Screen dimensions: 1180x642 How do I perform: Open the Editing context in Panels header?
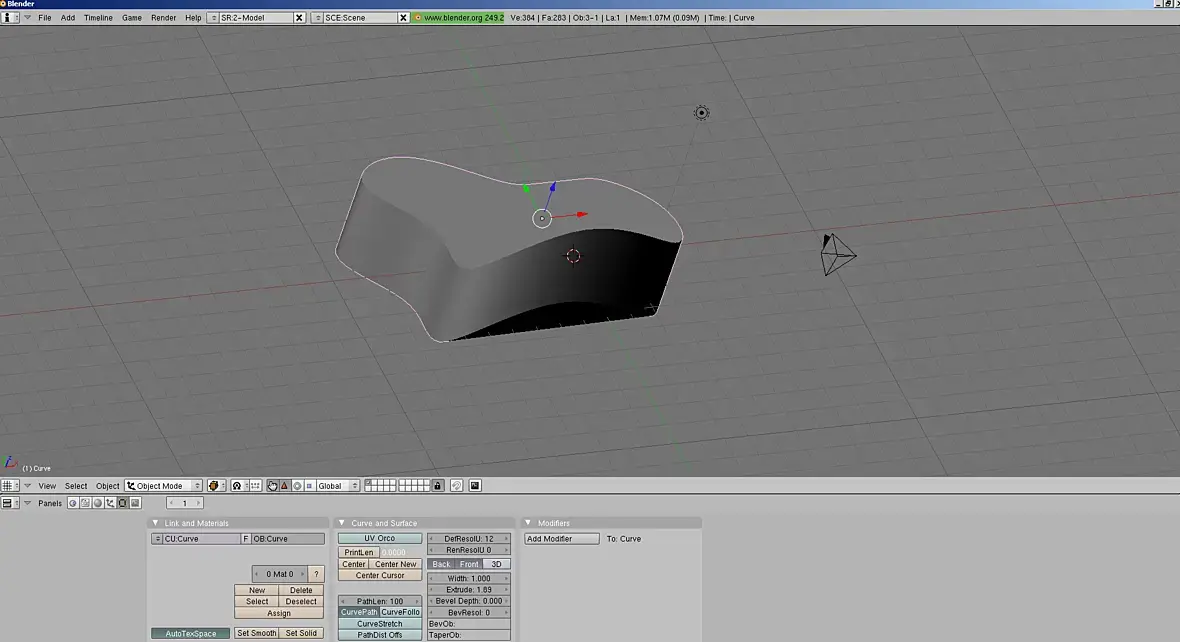123,503
